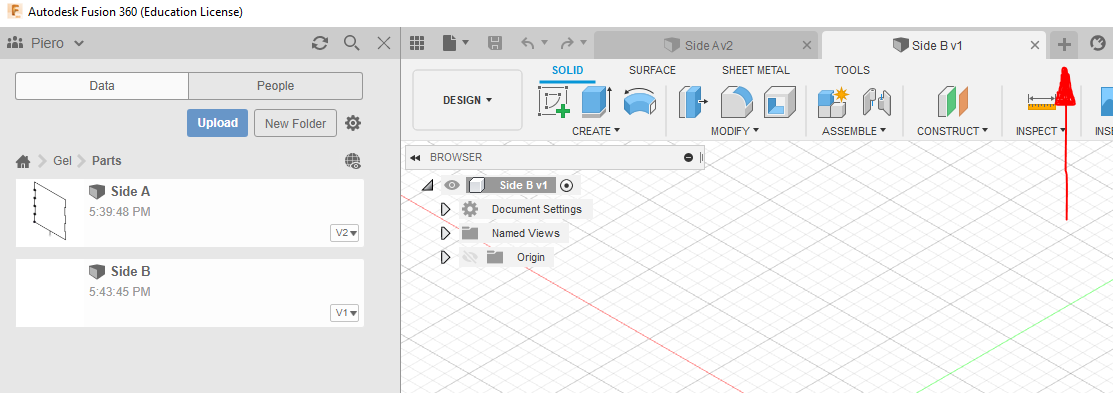Redo the last action
Viewport: 1113px width, 393px height.
(566, 43)
